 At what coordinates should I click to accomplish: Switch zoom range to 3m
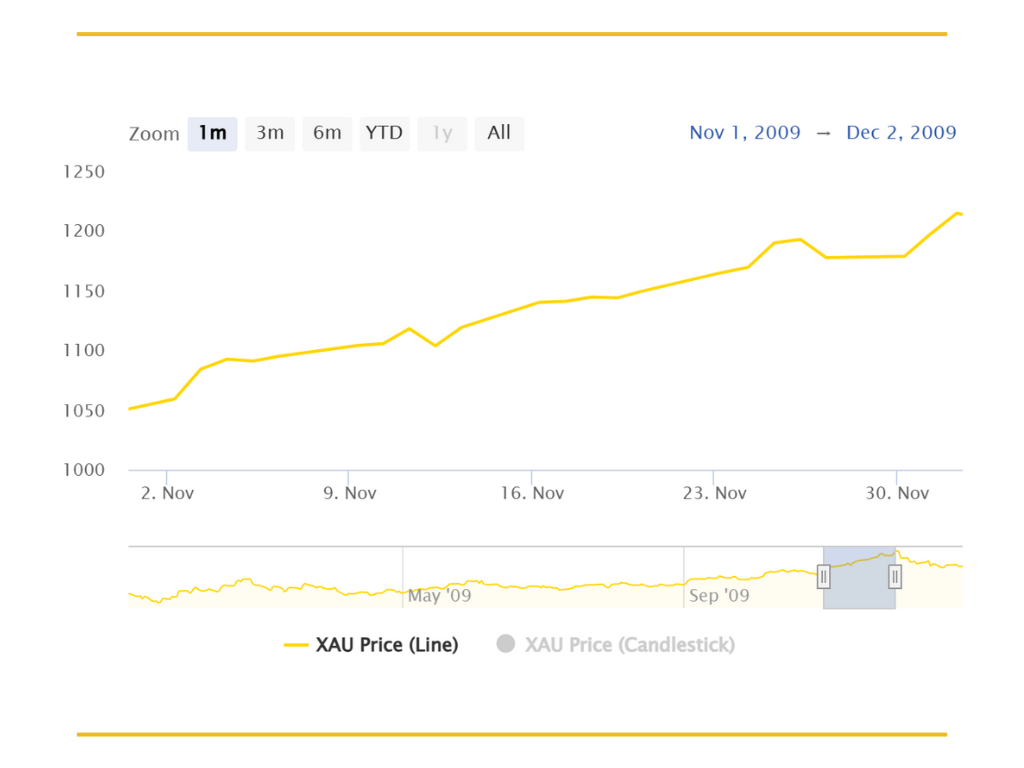tap(270, 133)
